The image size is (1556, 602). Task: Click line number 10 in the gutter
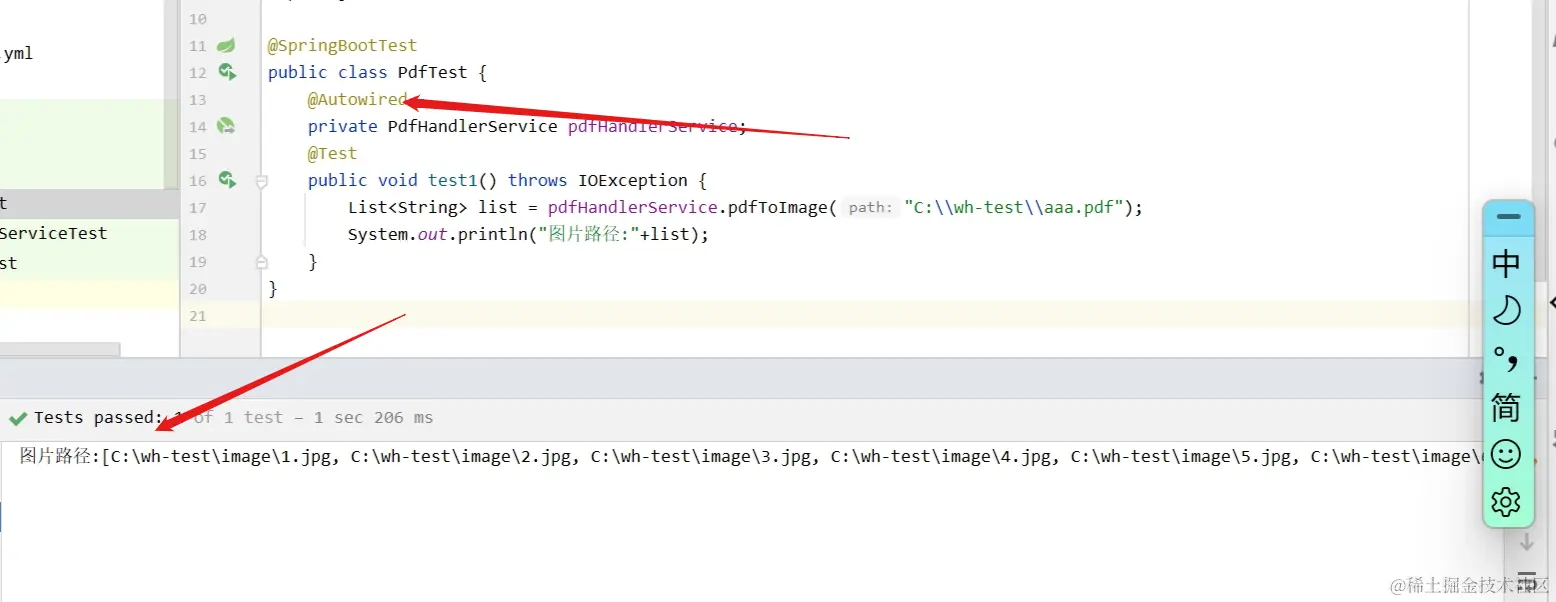[x=197, y=18]
